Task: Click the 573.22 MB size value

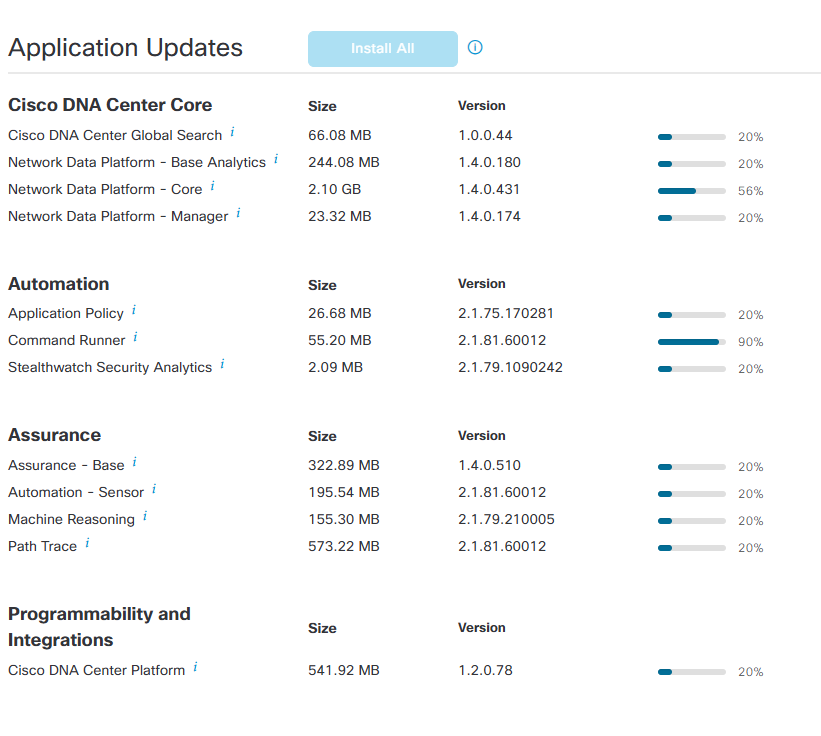Action: (x=344, y=547)
